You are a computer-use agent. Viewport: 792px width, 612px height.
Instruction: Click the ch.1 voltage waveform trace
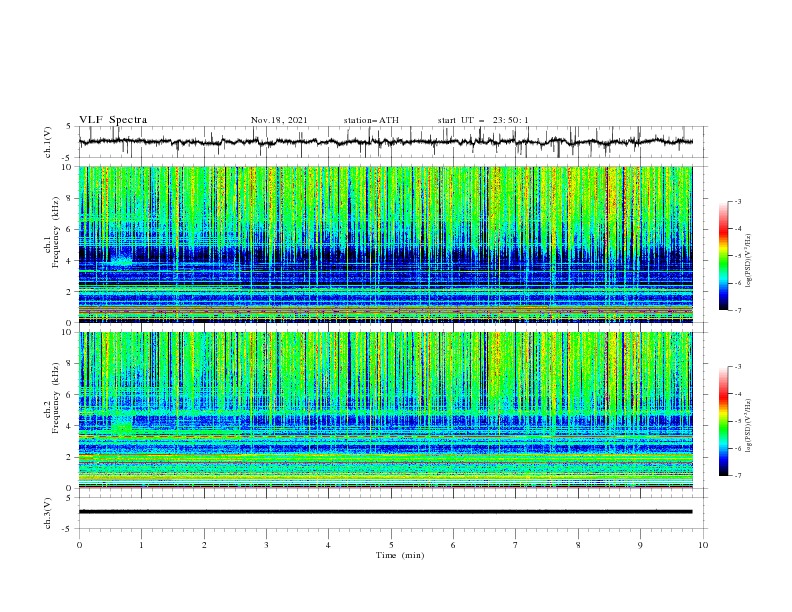[x=385, y=142]
